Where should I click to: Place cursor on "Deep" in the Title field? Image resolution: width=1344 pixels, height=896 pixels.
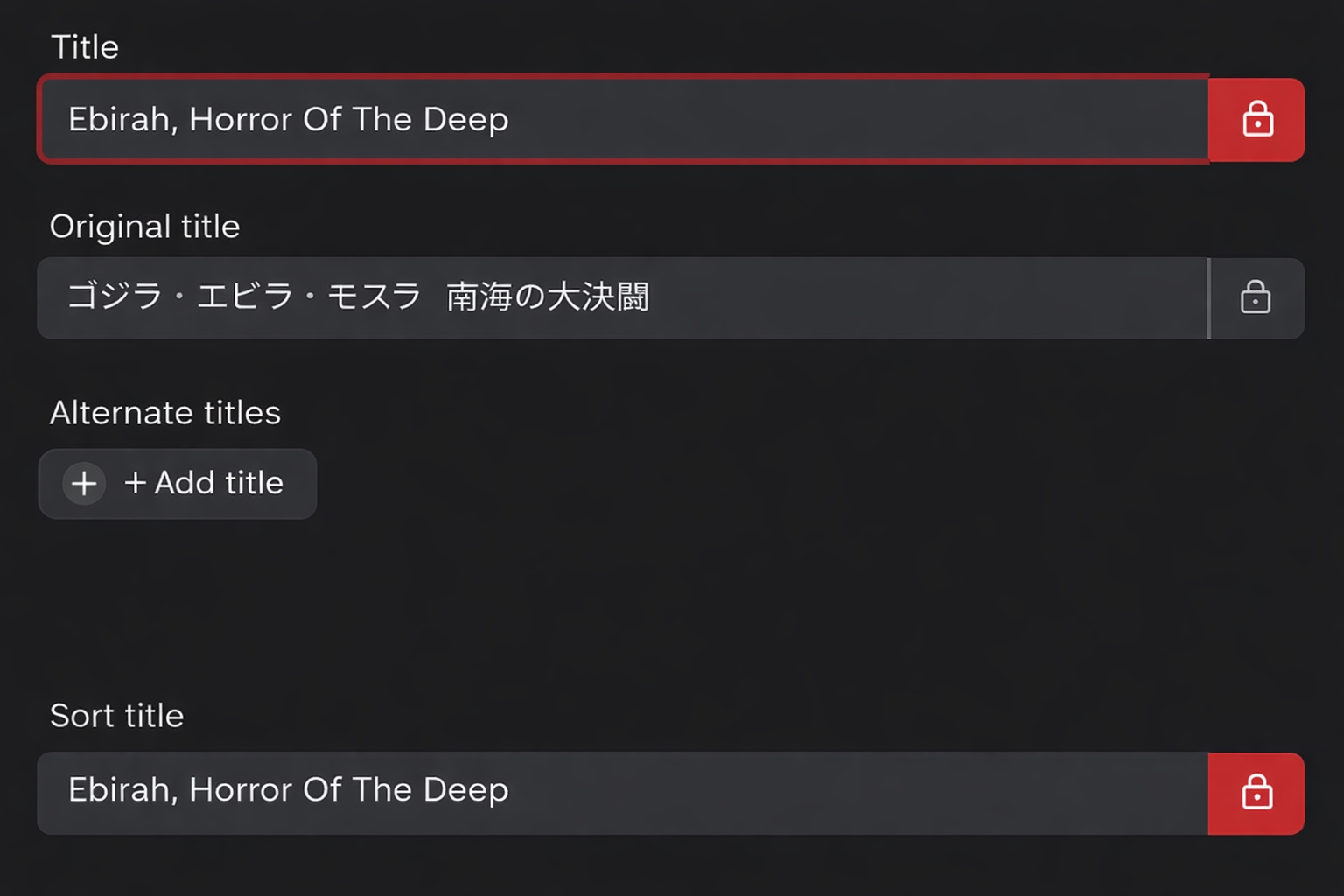click(x=465, y=120)
